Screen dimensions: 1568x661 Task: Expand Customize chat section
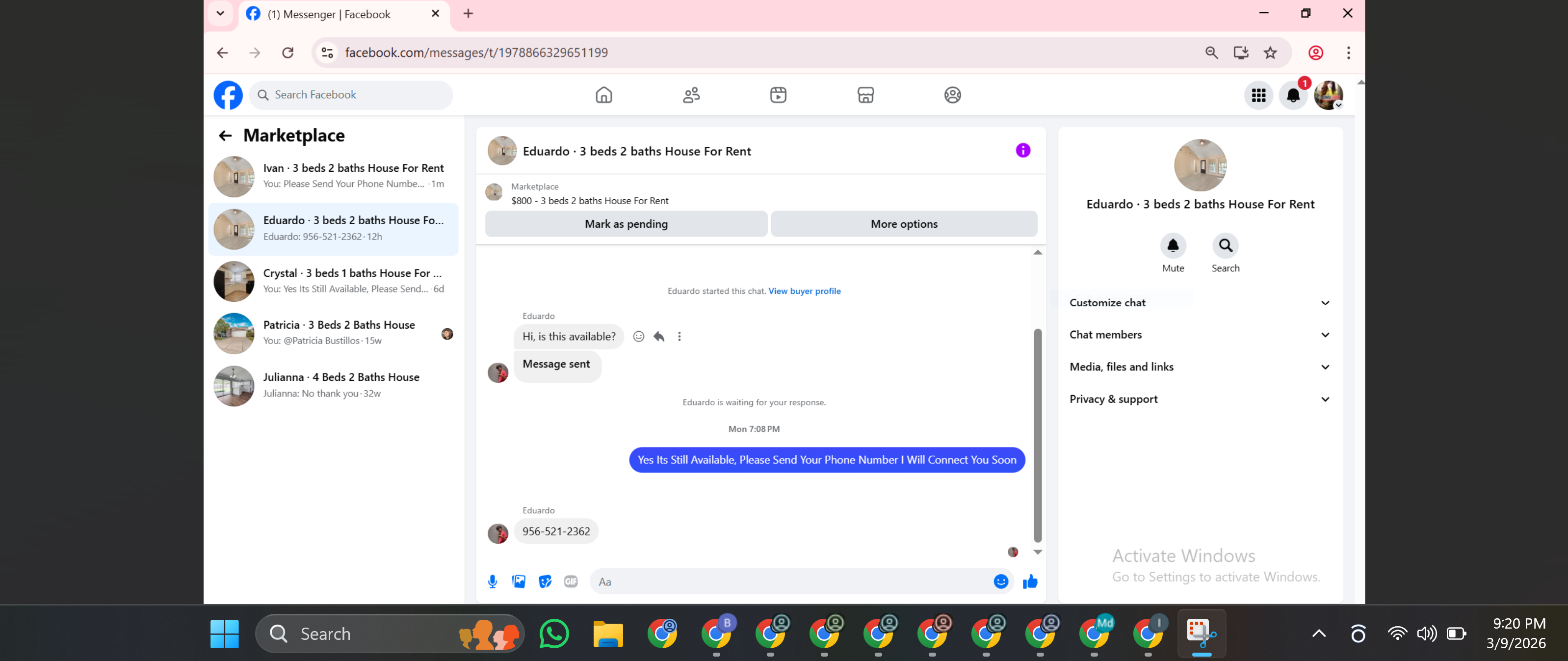tap(1199, 302)
